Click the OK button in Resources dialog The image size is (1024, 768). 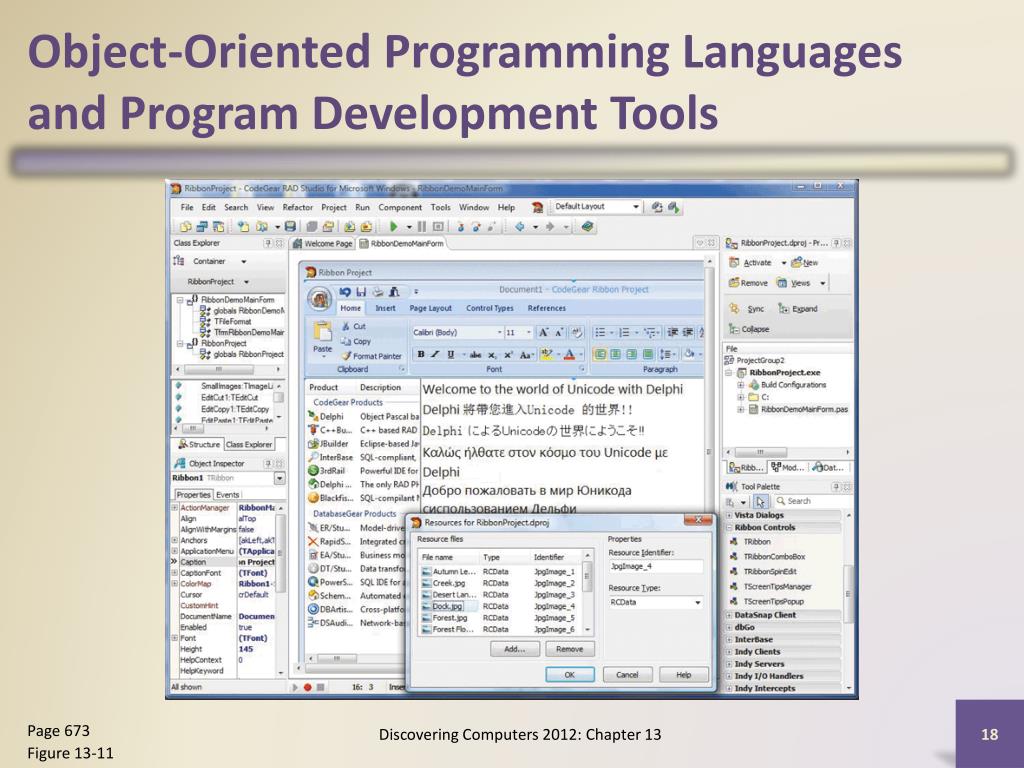click(569, 675)
